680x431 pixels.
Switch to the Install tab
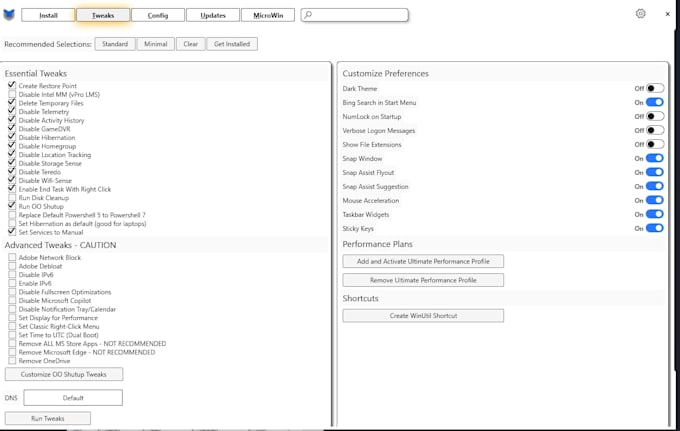coord(48,15)
